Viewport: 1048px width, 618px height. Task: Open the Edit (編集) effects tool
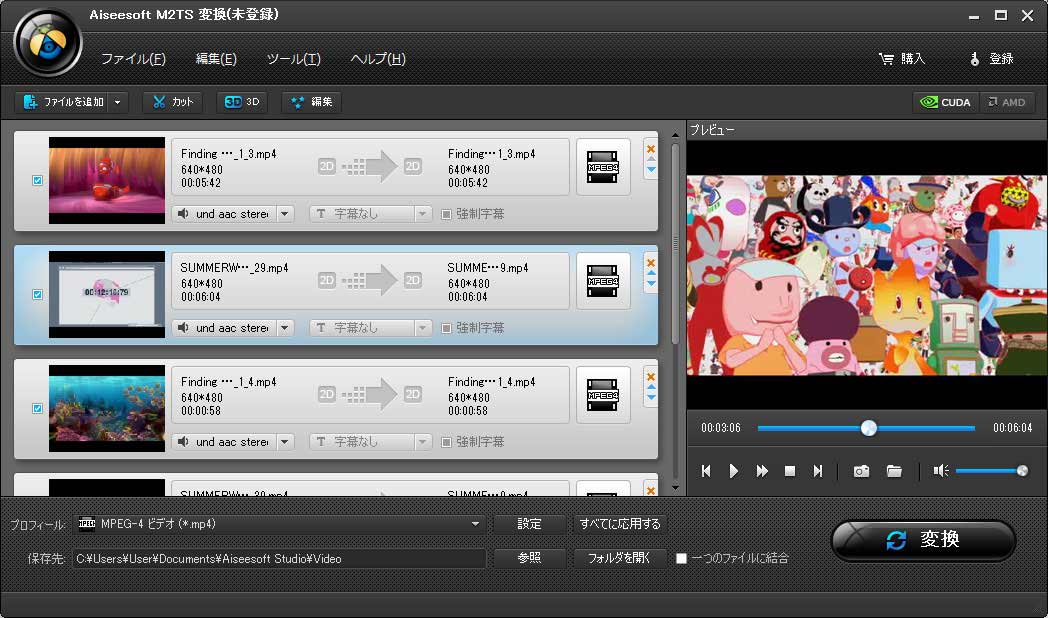click(311, 102)
